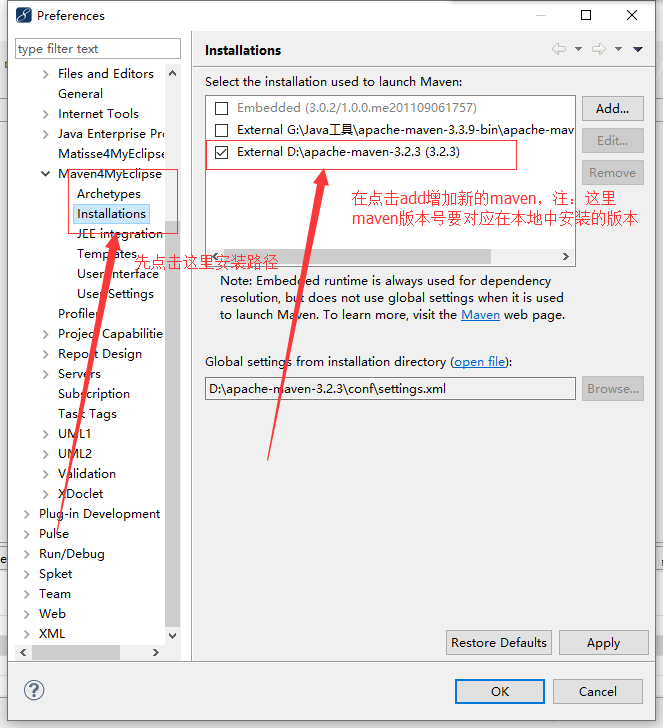The width and height of the screenshot is (663, 728).
Task: Expand the Report Design node
Action: pos(46,354)
